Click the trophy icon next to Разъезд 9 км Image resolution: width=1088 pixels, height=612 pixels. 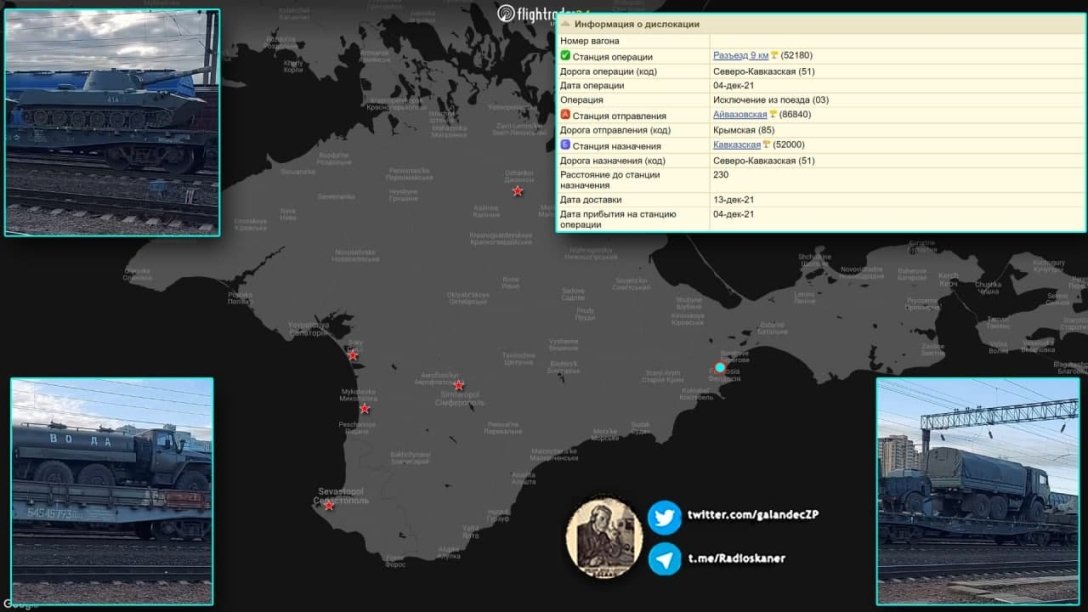[x=776, y=55]
